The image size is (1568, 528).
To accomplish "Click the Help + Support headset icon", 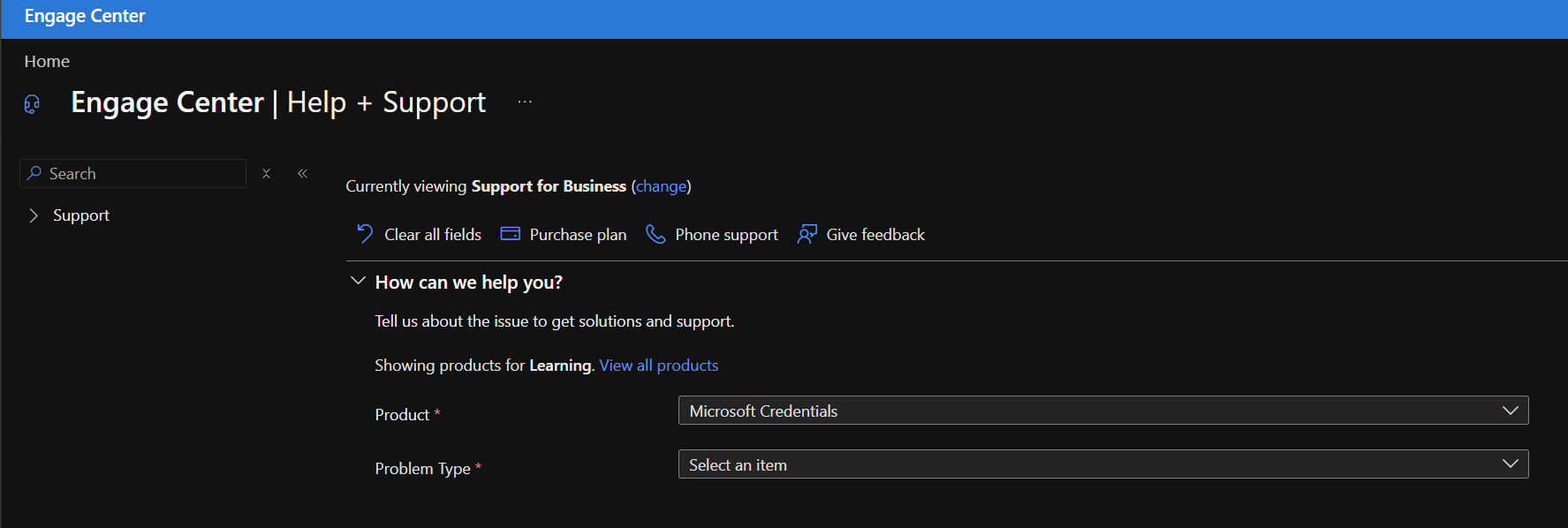I will tap(32, 104).
